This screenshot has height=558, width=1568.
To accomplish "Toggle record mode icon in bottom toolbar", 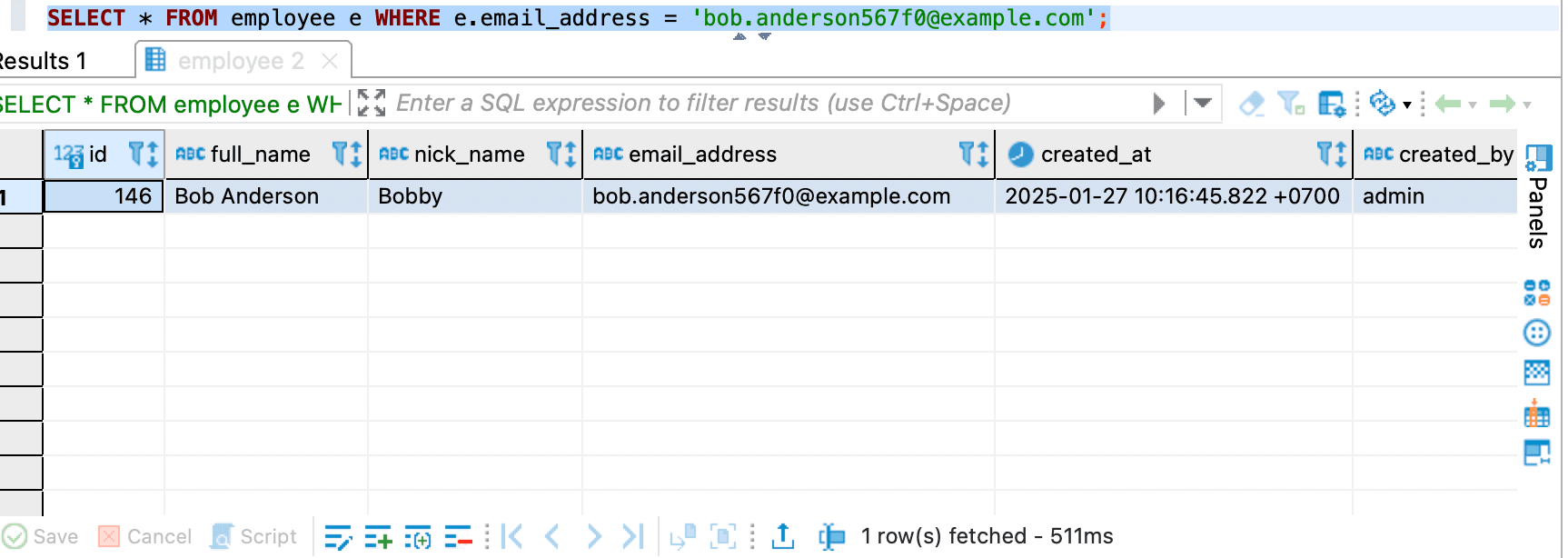I will pos(831,537).
